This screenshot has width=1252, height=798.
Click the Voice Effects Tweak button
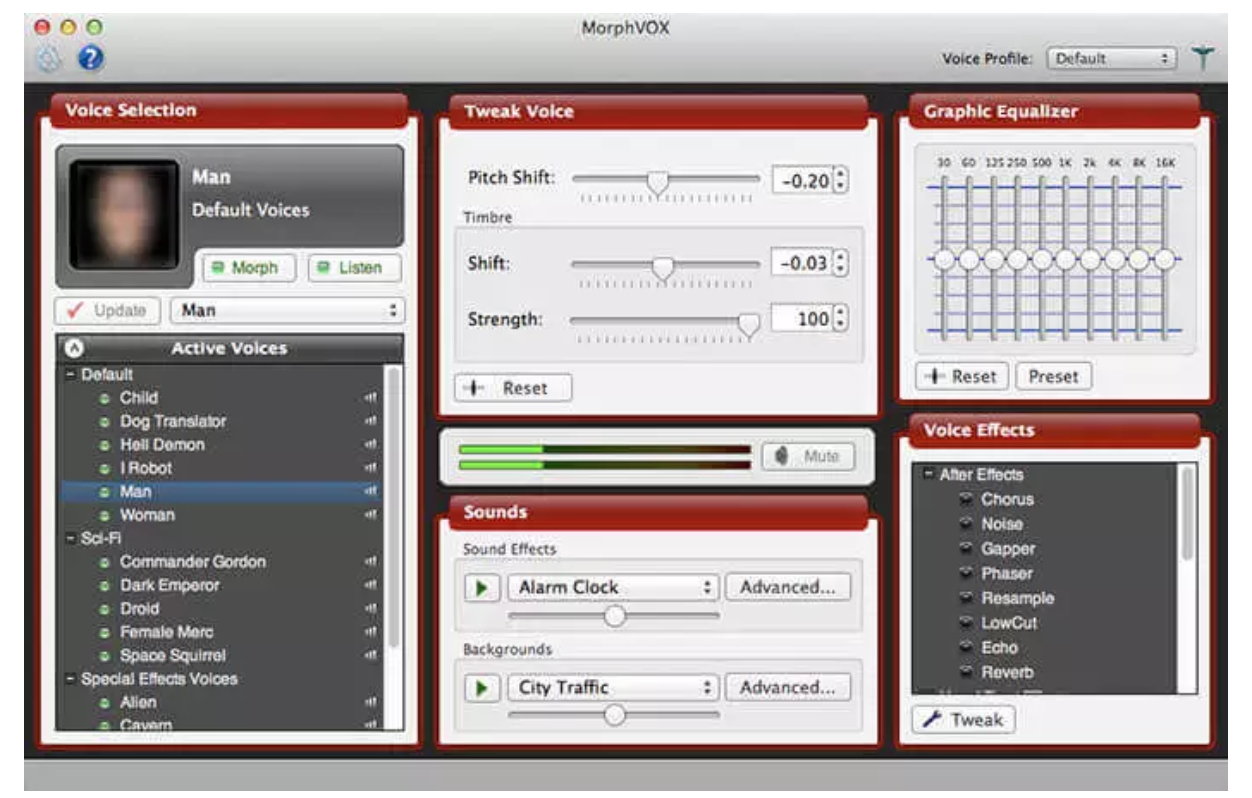pos(964,720)
